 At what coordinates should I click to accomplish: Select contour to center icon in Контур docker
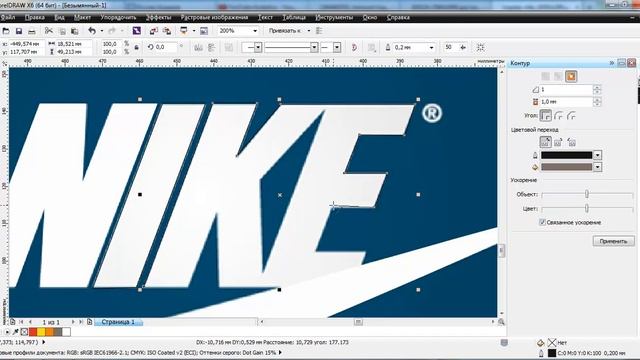point(545,76)
